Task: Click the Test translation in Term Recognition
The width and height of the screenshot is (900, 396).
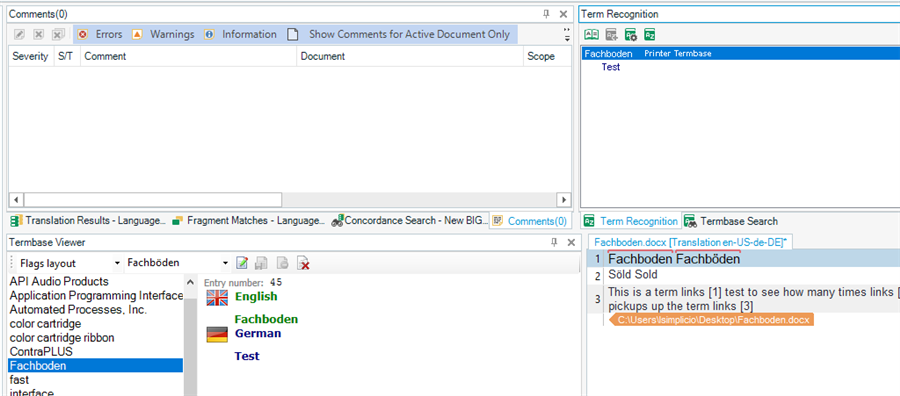Action: 611,67
